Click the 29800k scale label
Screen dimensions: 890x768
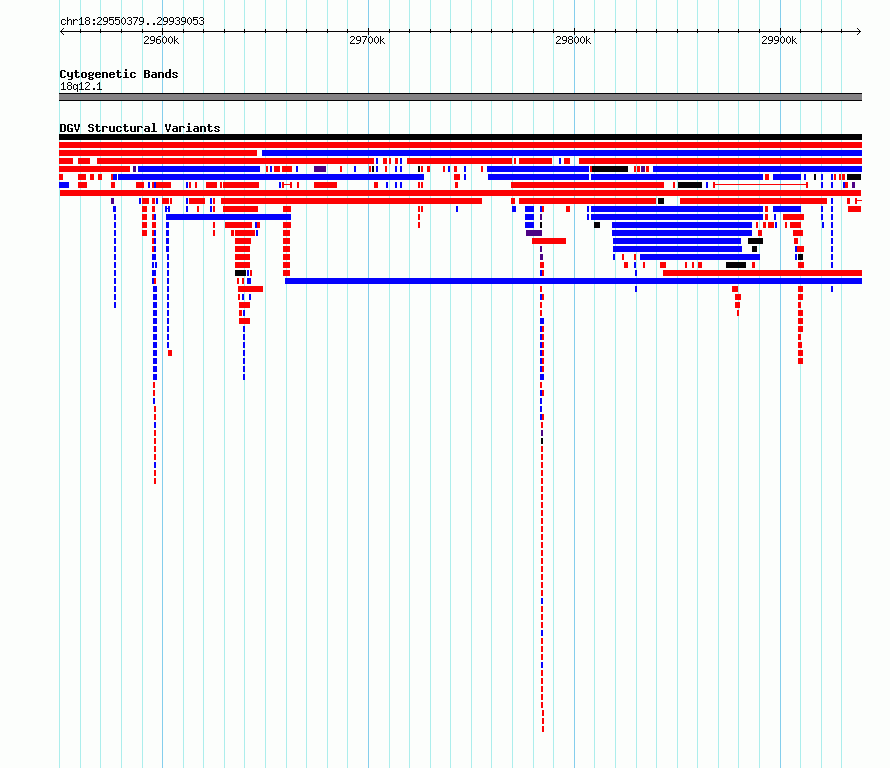pos(573,40)
